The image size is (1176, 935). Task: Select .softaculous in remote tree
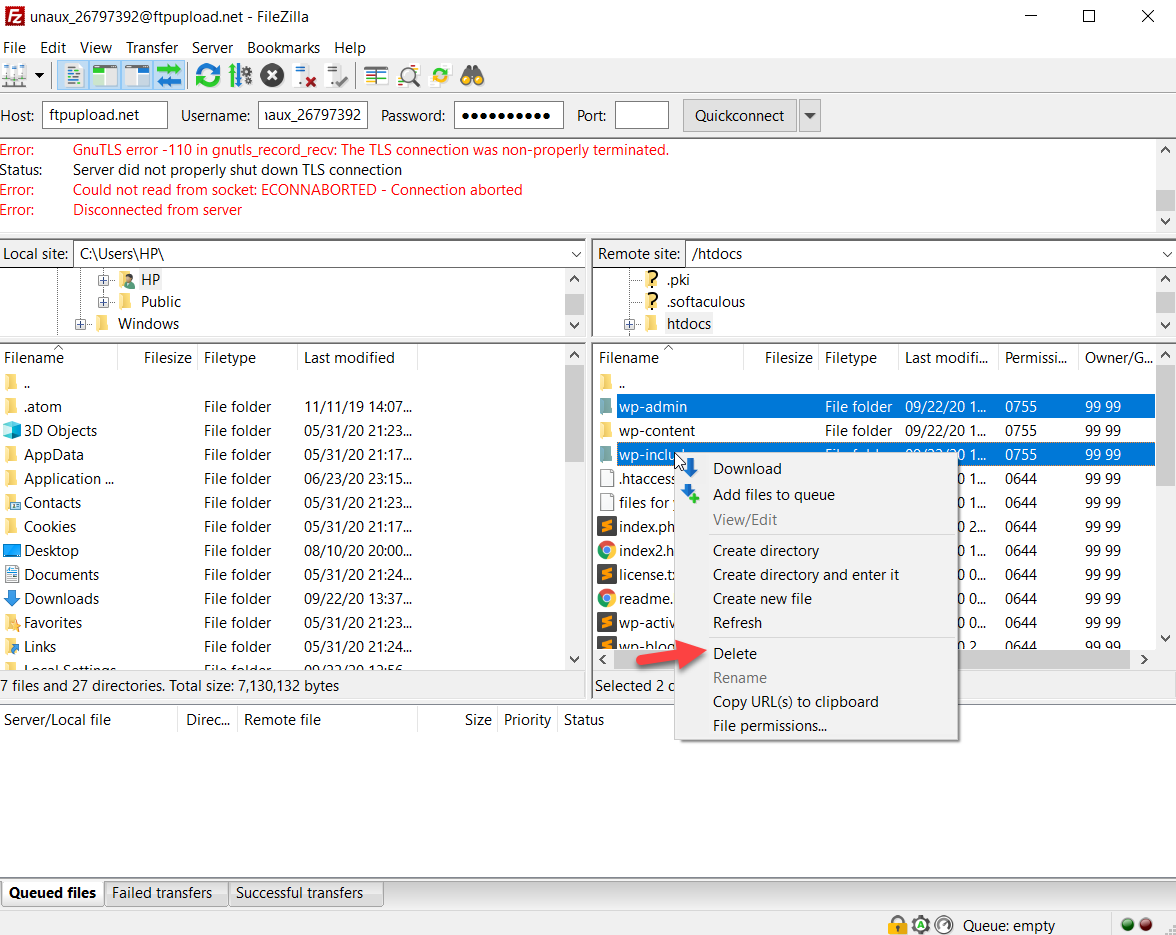tap(706, 302)
